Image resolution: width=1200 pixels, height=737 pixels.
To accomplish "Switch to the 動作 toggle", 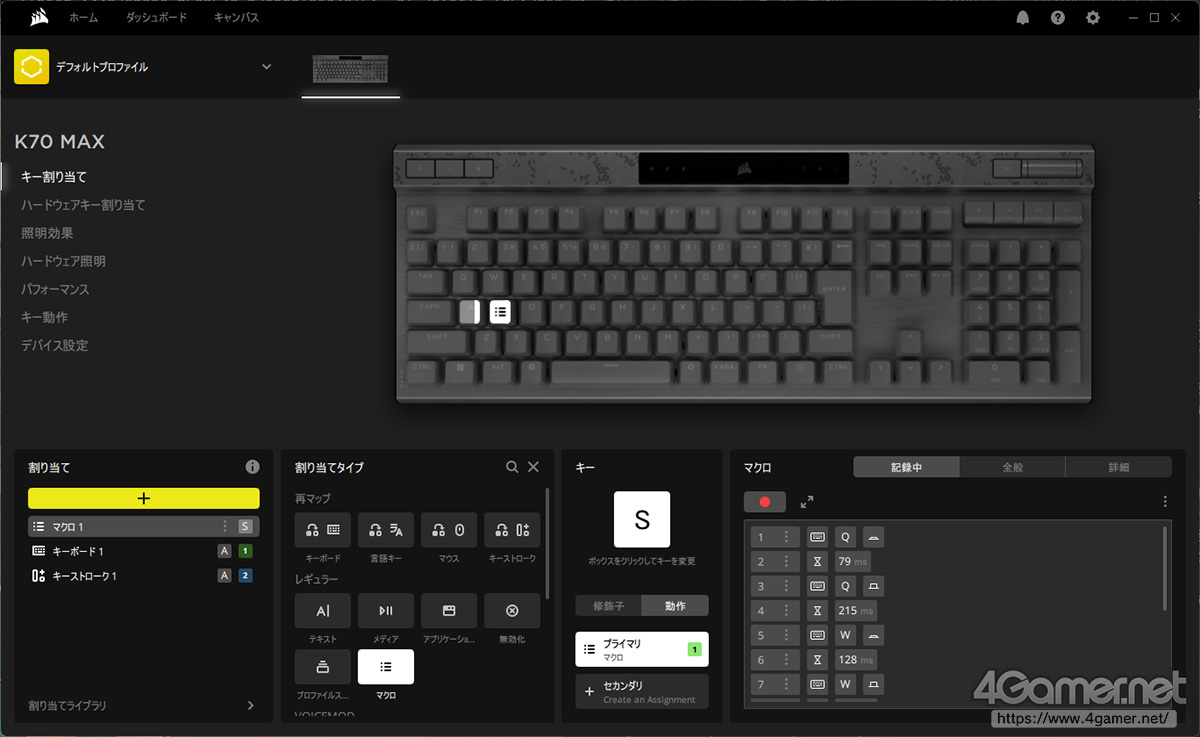I will [x=675, y=605].
